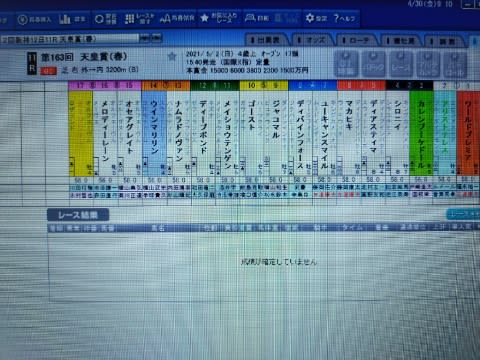Click the yellow frame header for numbers 10 and 9

click(x=264, y=86)
